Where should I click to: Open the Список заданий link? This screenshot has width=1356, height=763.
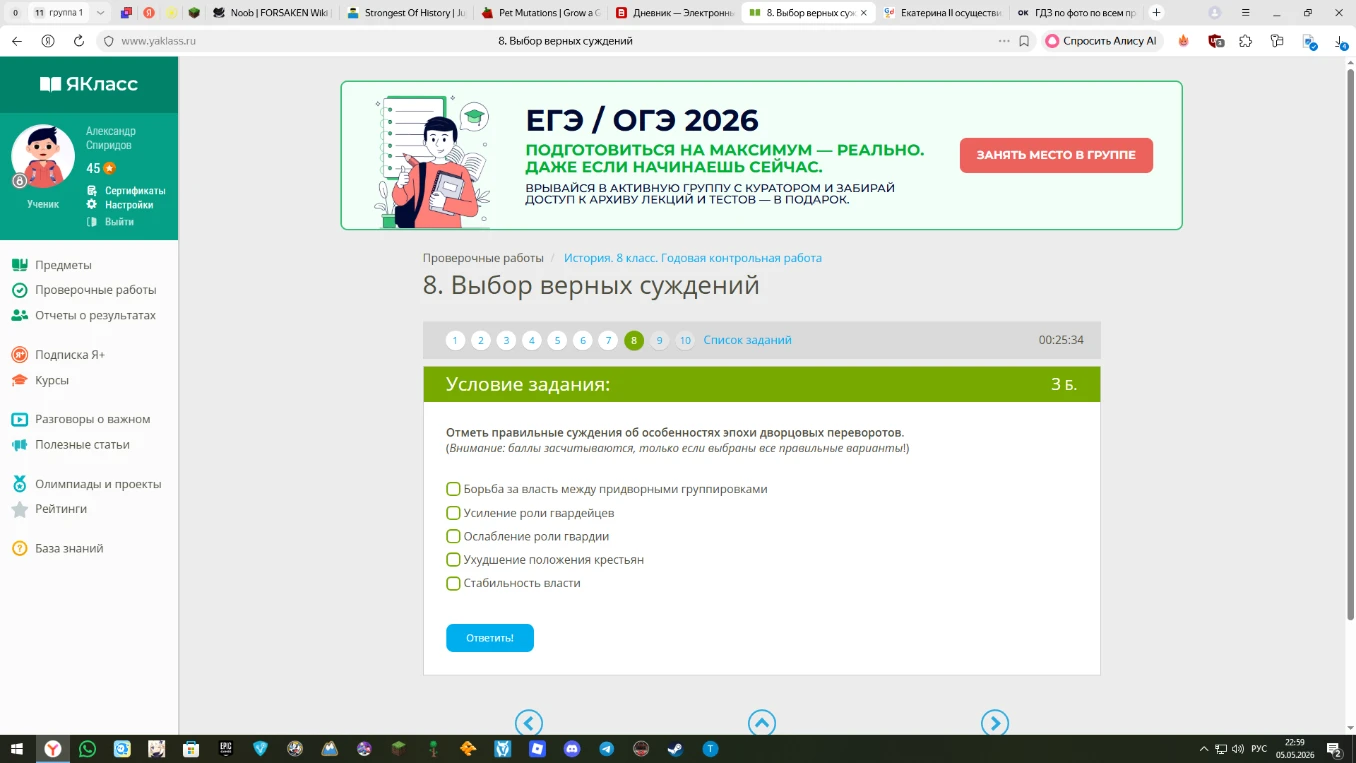747,340
